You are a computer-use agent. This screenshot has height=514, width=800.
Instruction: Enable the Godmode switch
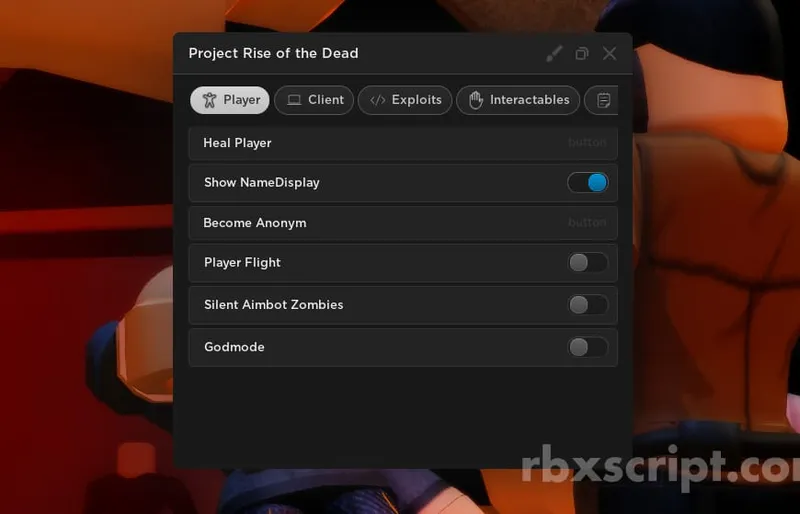(588, 348)
